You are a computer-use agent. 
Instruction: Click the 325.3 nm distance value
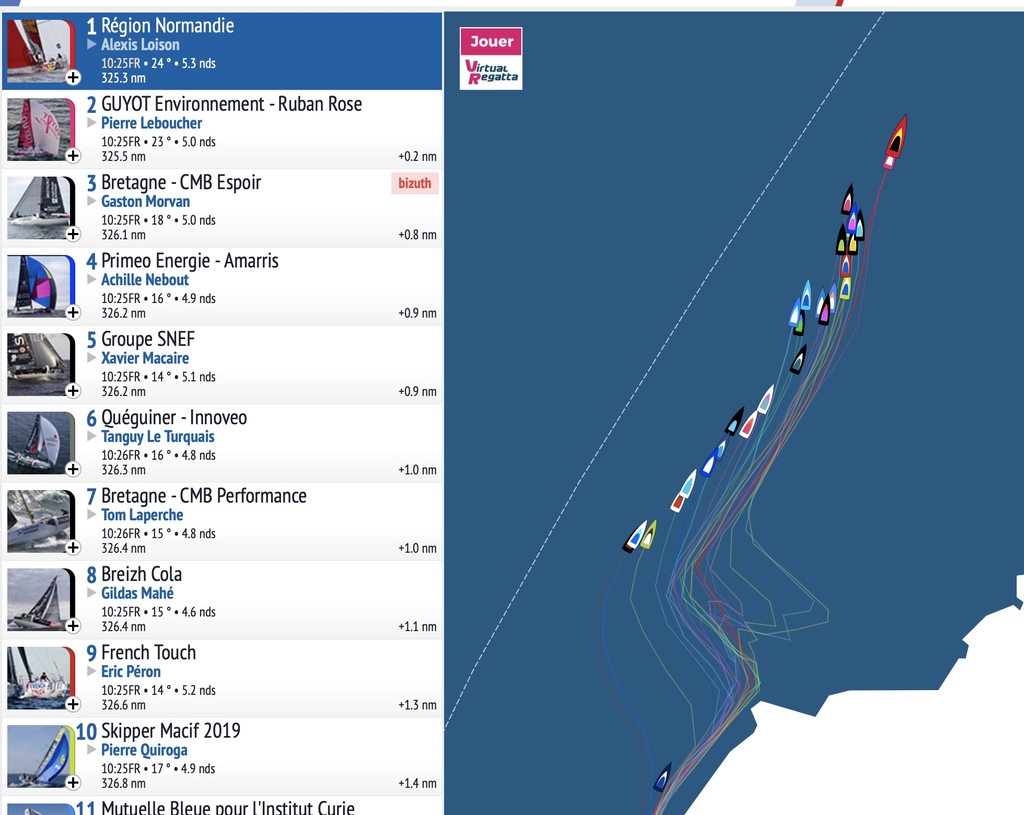point(123,78)
